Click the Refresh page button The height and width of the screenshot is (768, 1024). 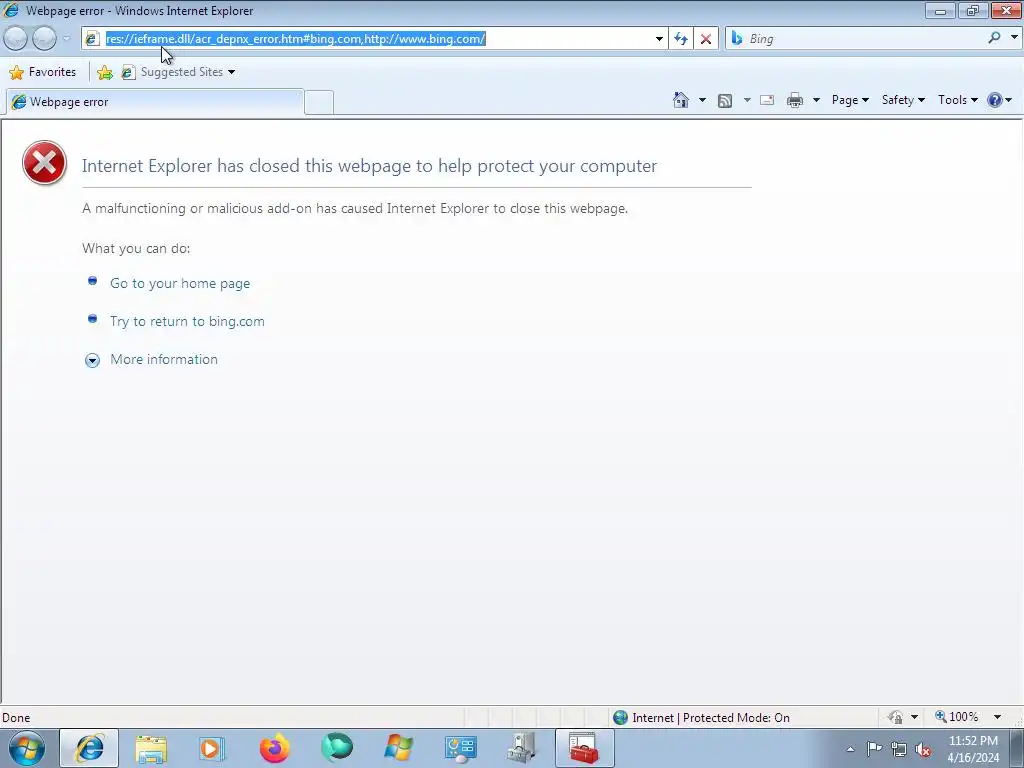click(x=681, y=39)
